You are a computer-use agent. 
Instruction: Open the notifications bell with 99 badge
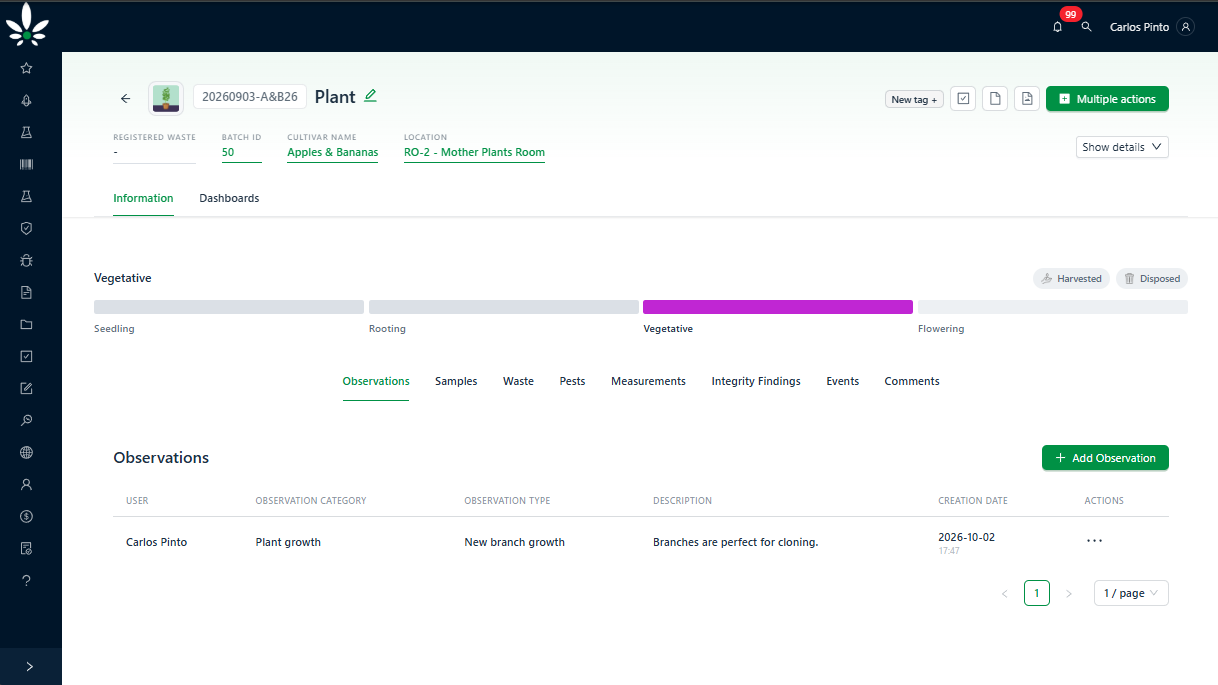pyautogui.click(x=1058, y=27)
